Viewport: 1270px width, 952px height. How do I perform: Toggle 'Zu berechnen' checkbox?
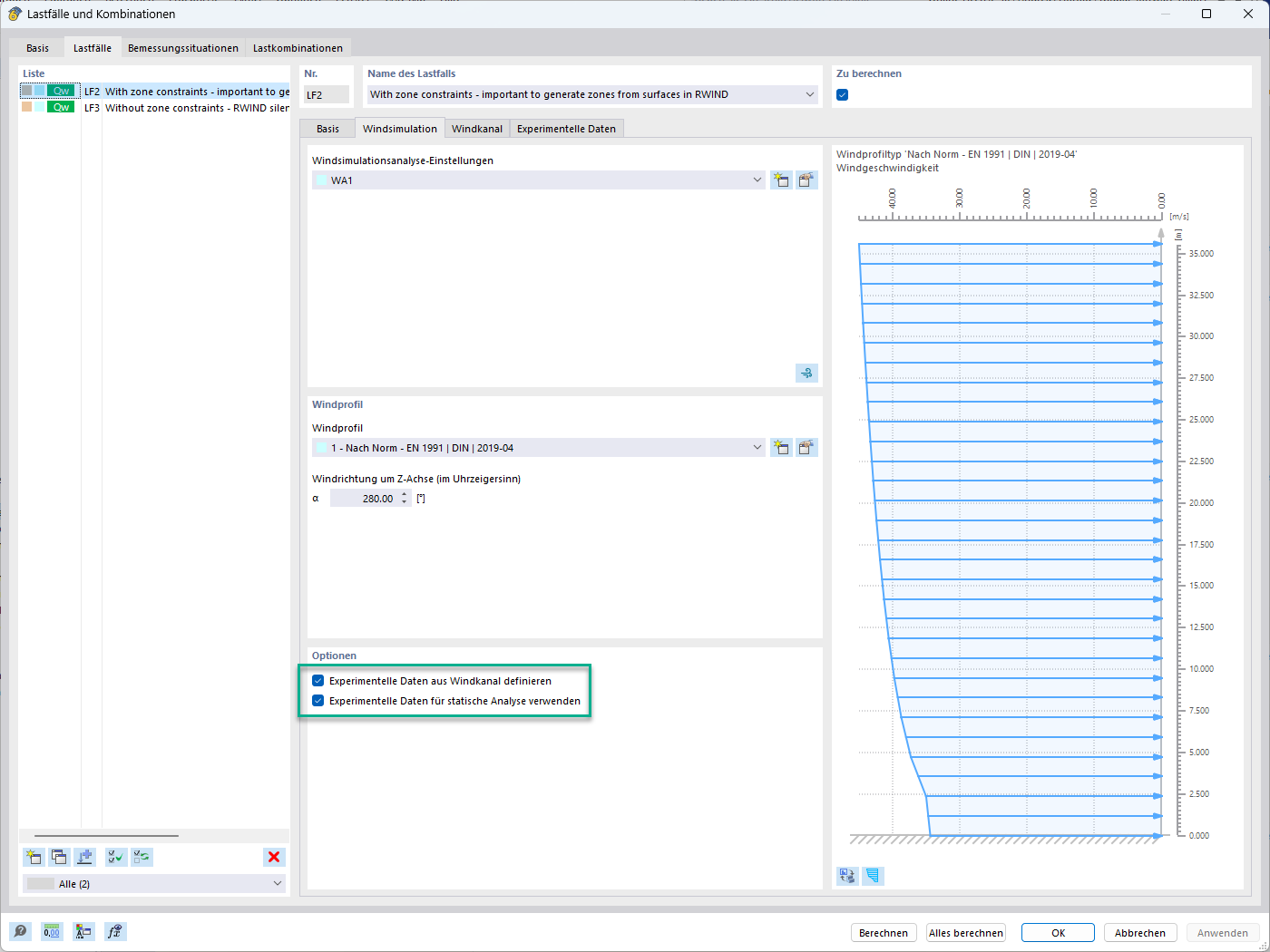click(842, 94)
